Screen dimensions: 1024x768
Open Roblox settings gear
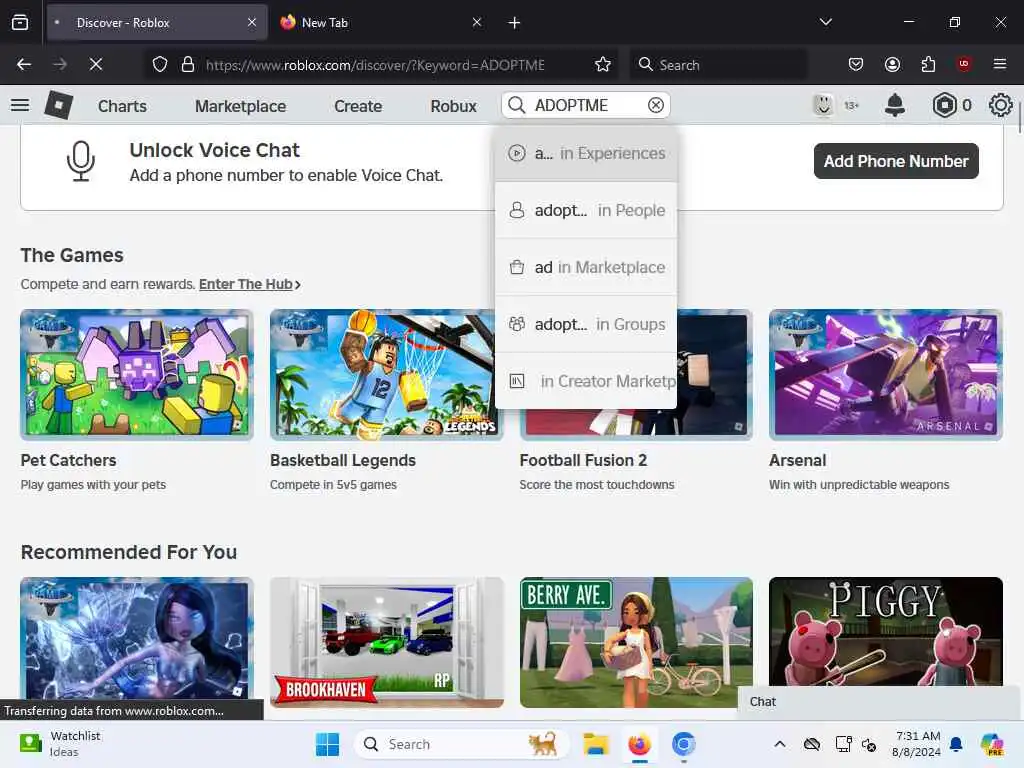pos(1000,105)
